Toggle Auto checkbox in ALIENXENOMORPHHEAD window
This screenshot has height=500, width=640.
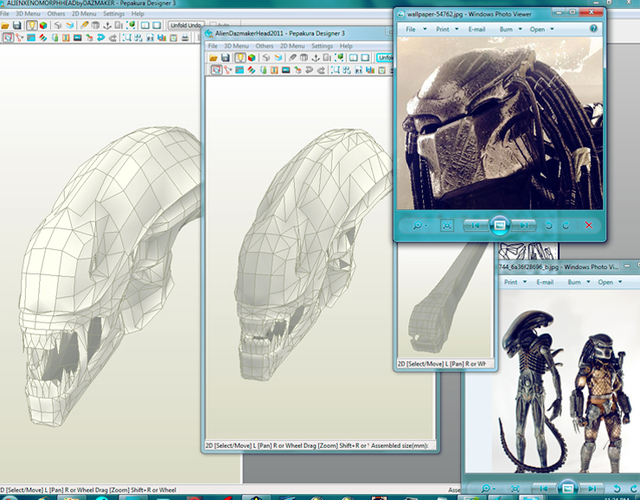pyautogui.click(x=213, y=25)
